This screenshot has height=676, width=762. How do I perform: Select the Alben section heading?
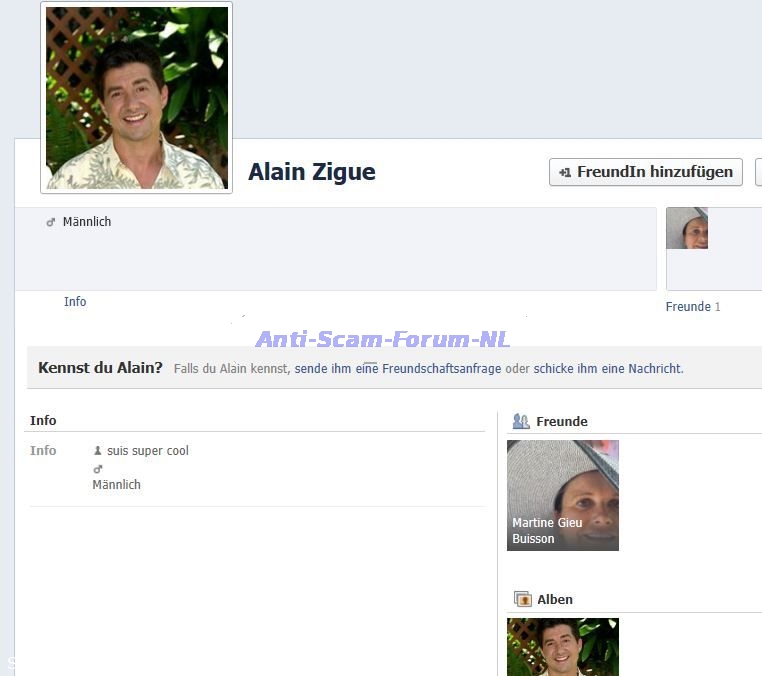pyautogui.click(x=555, y=600)
